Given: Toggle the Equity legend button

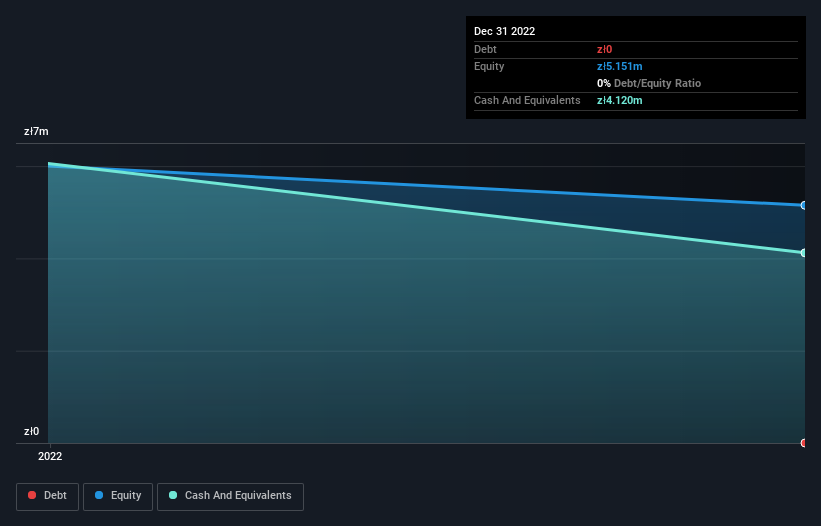Looking at the screenshot, I should [x=118, y=496].
